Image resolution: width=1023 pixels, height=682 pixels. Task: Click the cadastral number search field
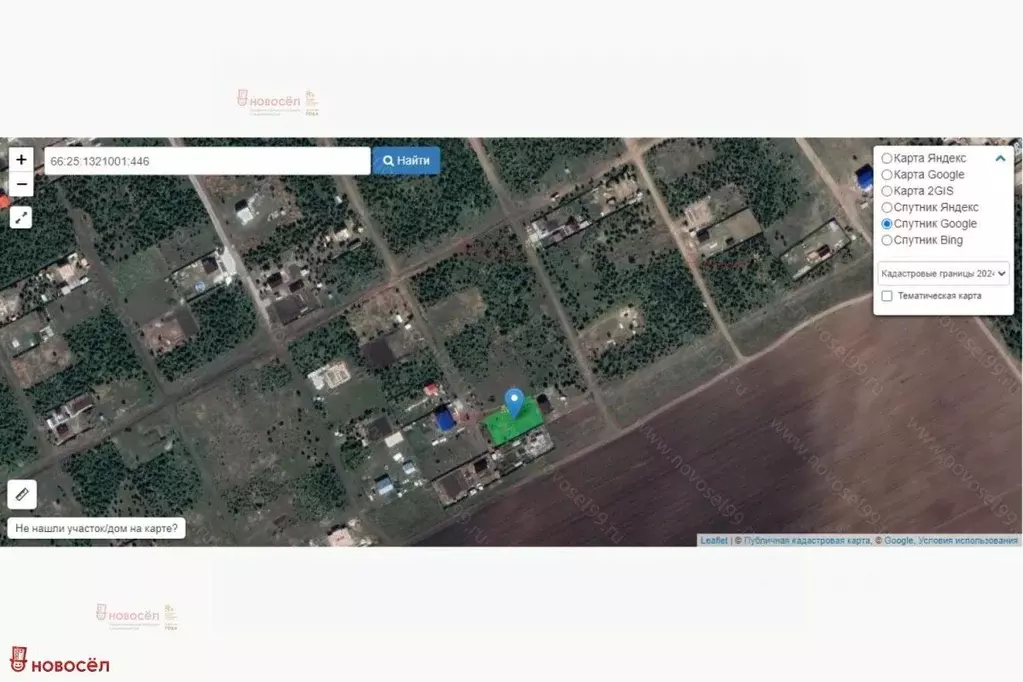[x=207, y=161]
